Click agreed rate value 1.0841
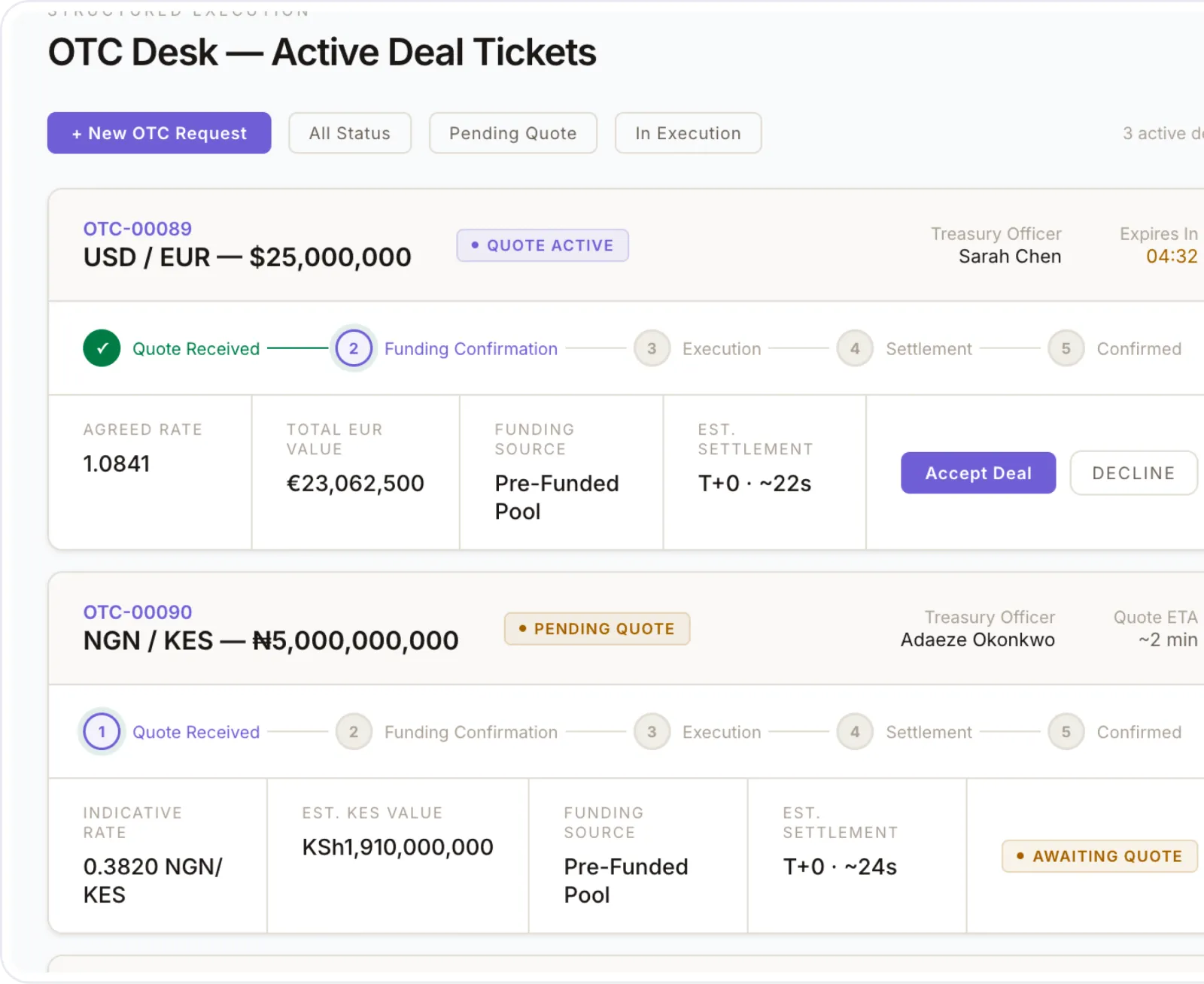This screenshot has height=984, width=1204. [x=117, y=463]
